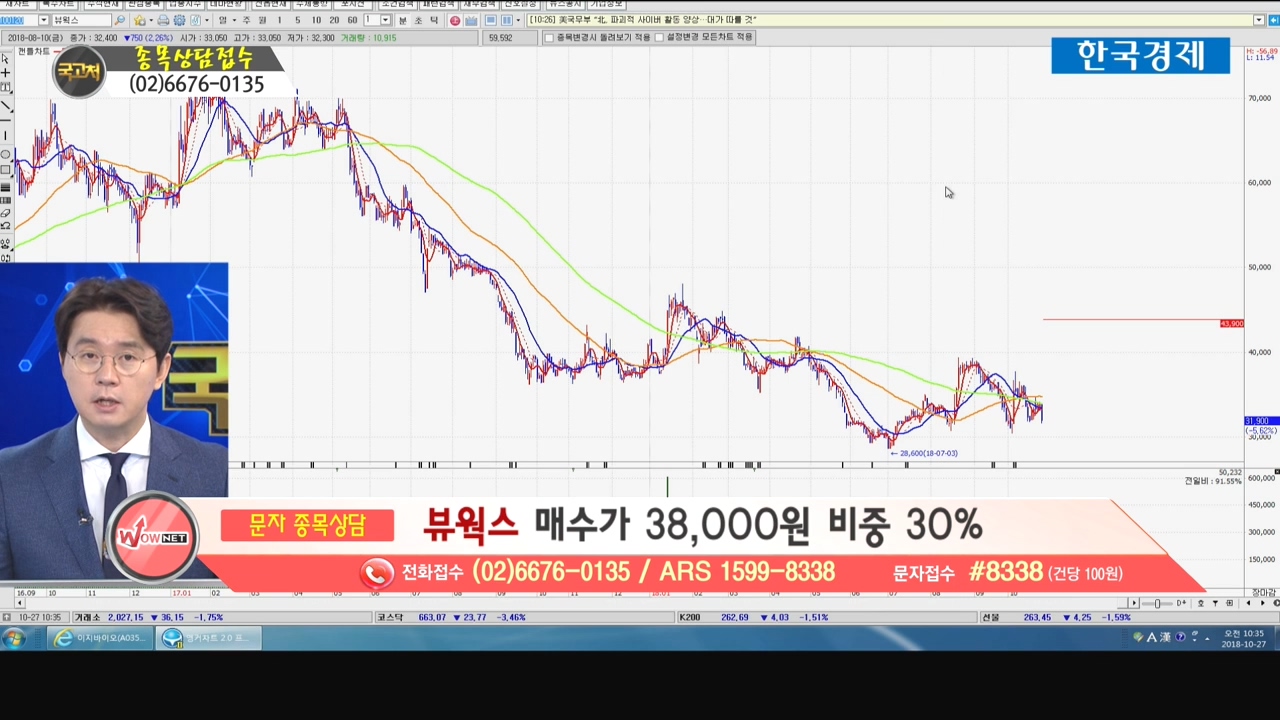The height and width of the screenshot is (720, 1280).
Task: Select the arrow pointer tool
Action: pyautogui.click(x=6, y=58)
